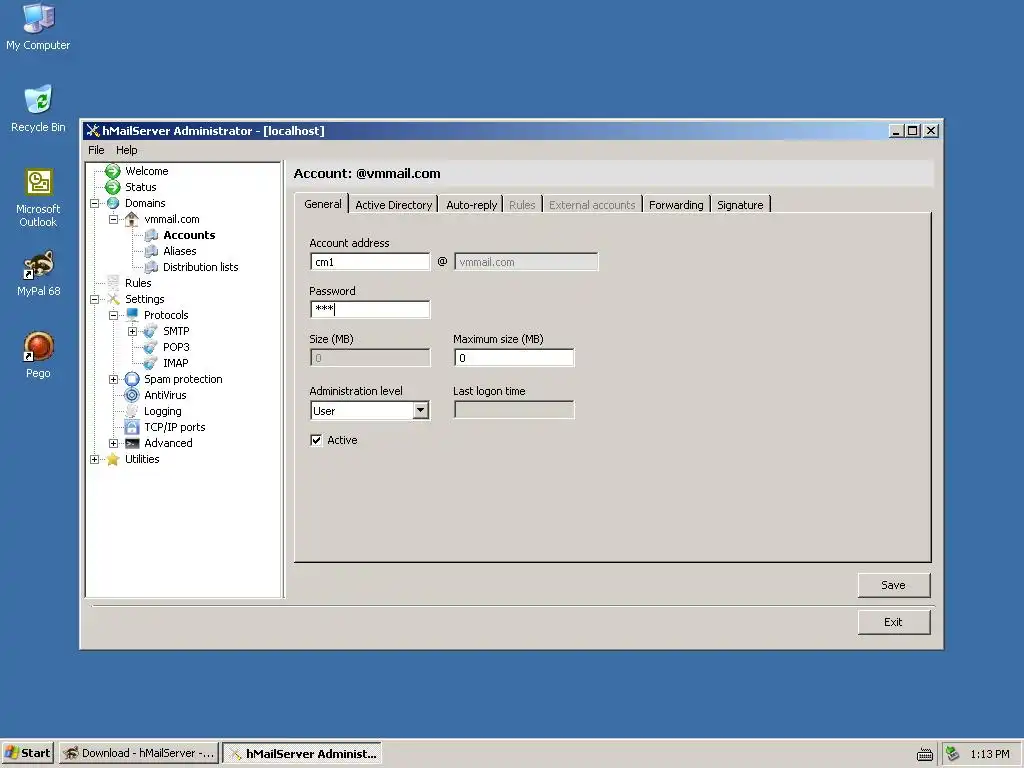This screenshot has height=768, width=1024.
Task: Click the keyboard icon in system tray
Action: (925, 754)
